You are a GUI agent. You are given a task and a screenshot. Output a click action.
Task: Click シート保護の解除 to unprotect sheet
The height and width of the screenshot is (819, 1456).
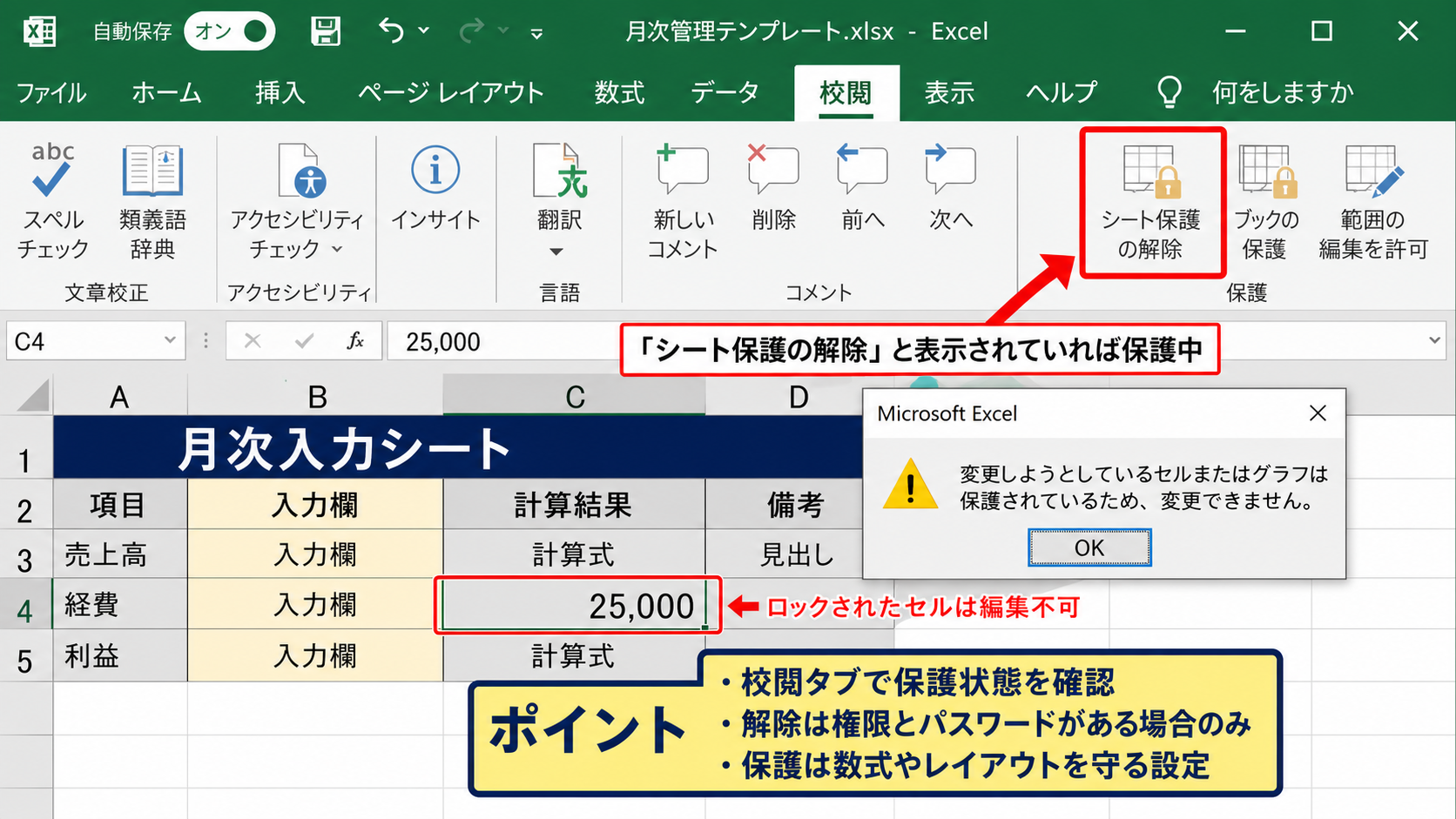(1151, 203)
